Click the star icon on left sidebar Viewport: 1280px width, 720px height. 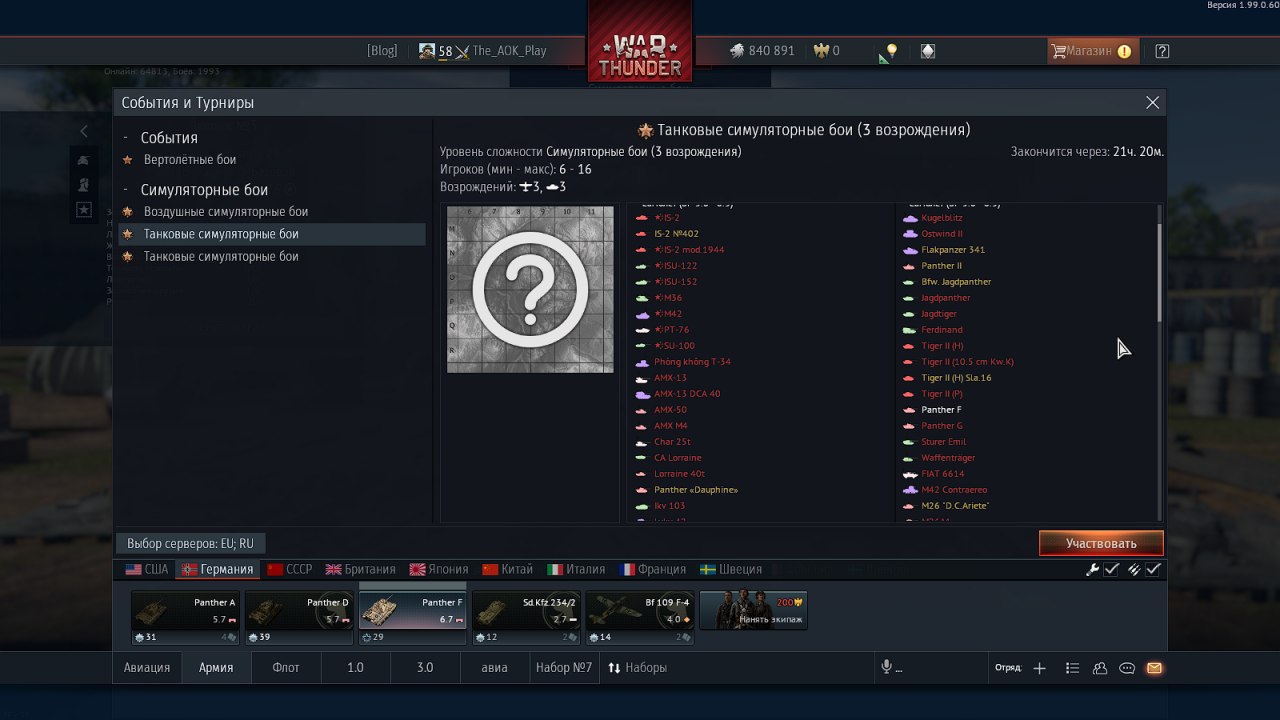tap(84, 209)
